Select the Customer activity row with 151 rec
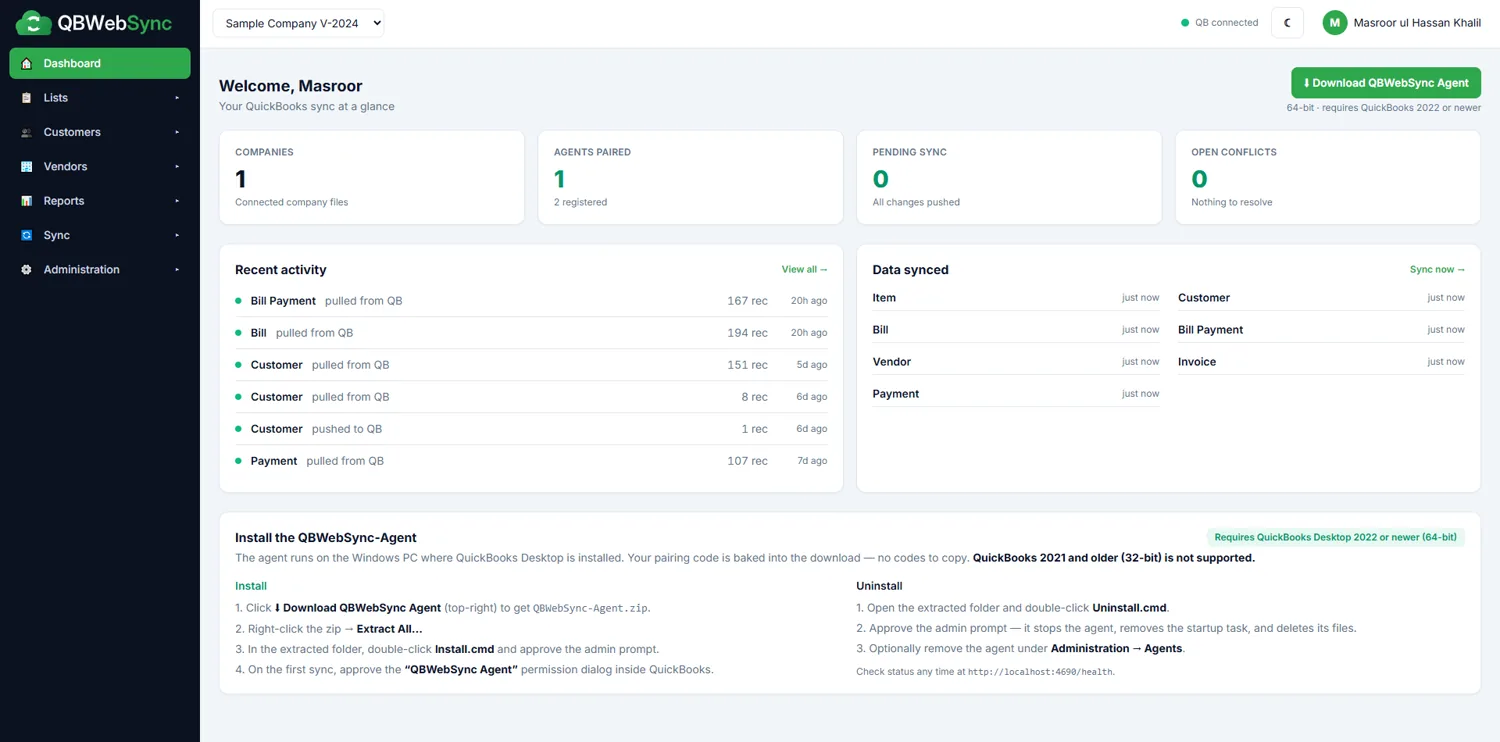 coord(531,365)
